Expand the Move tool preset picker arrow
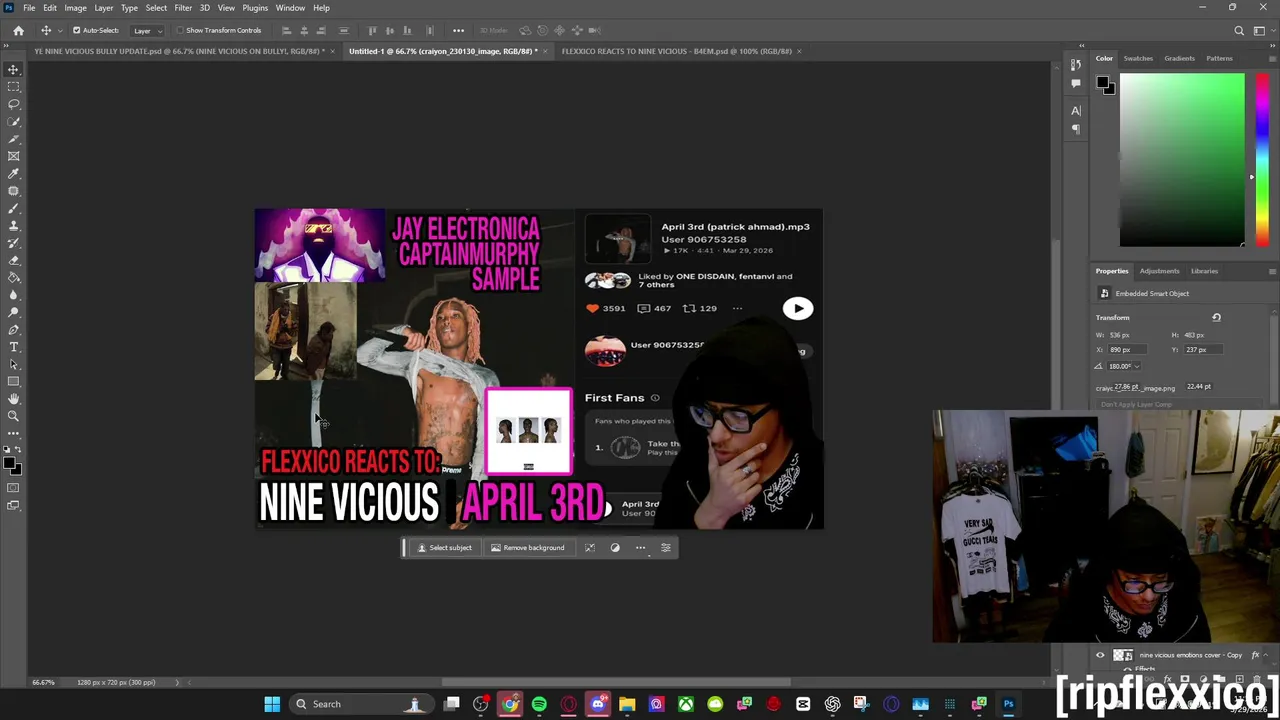The image size is (1280, 720). coord(58,30)
